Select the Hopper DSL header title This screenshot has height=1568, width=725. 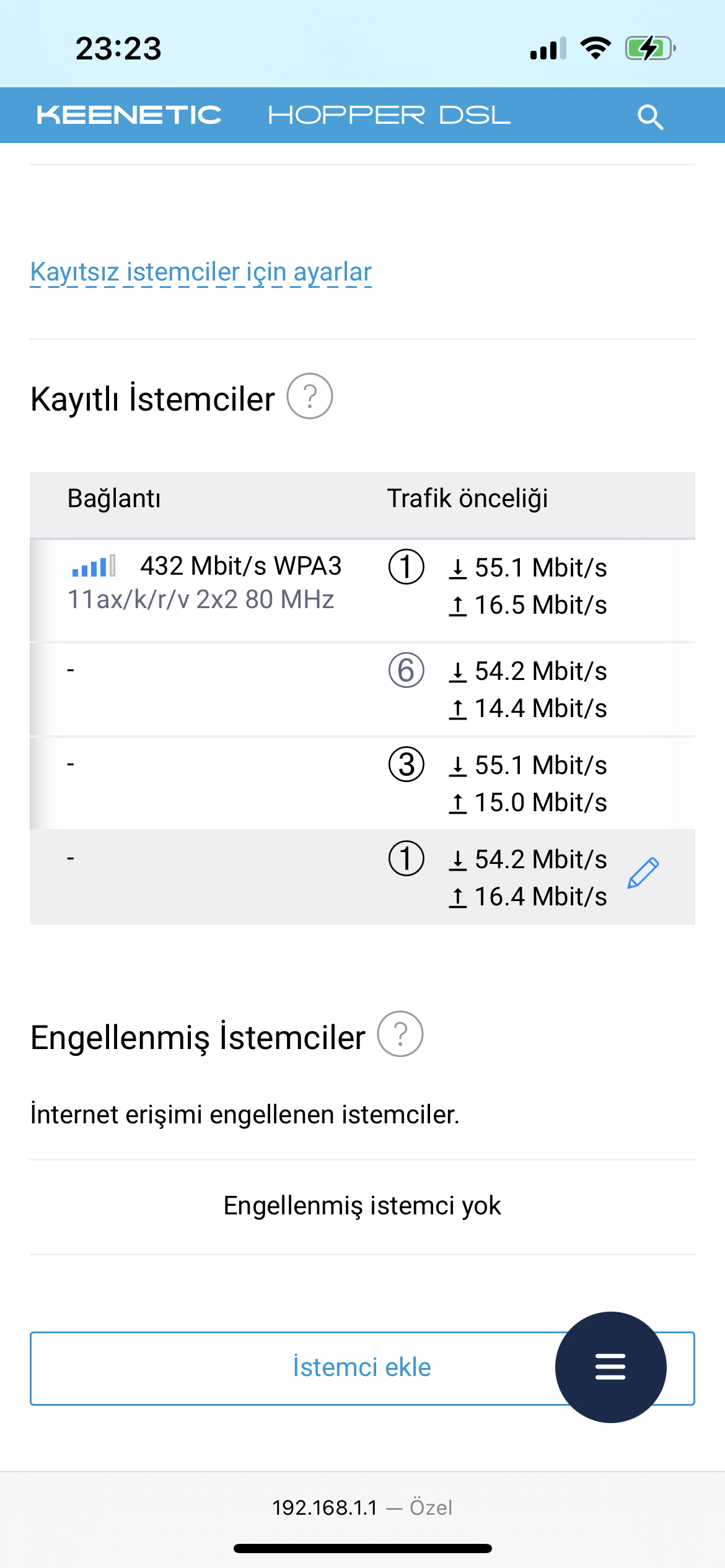[389, 115]
